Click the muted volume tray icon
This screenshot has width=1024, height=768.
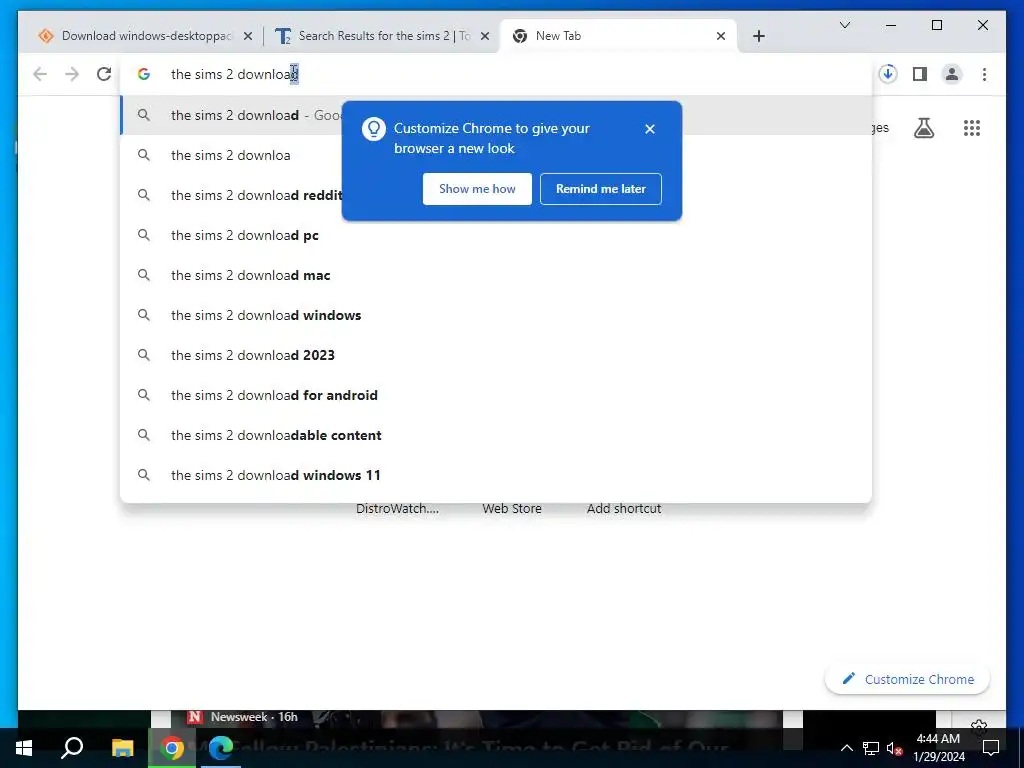pos(894,748)
